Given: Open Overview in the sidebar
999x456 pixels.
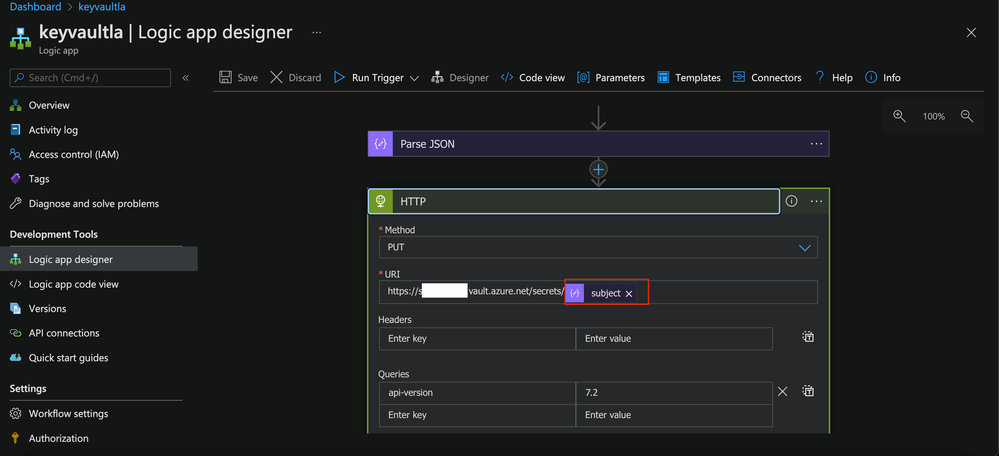Looking at the screenshot, I should pos(49,105).
